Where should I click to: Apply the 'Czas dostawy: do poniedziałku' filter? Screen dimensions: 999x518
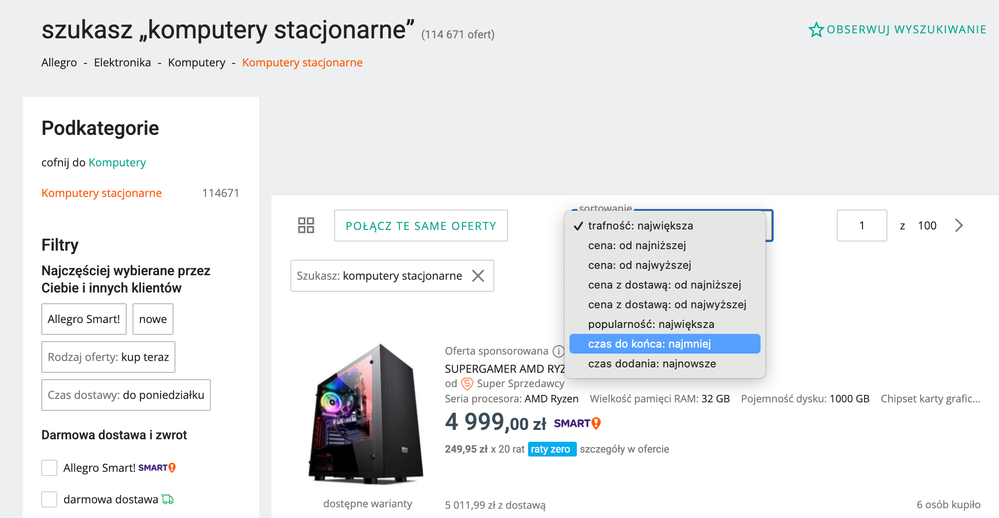pyautogui.click(x=126, y=395)
